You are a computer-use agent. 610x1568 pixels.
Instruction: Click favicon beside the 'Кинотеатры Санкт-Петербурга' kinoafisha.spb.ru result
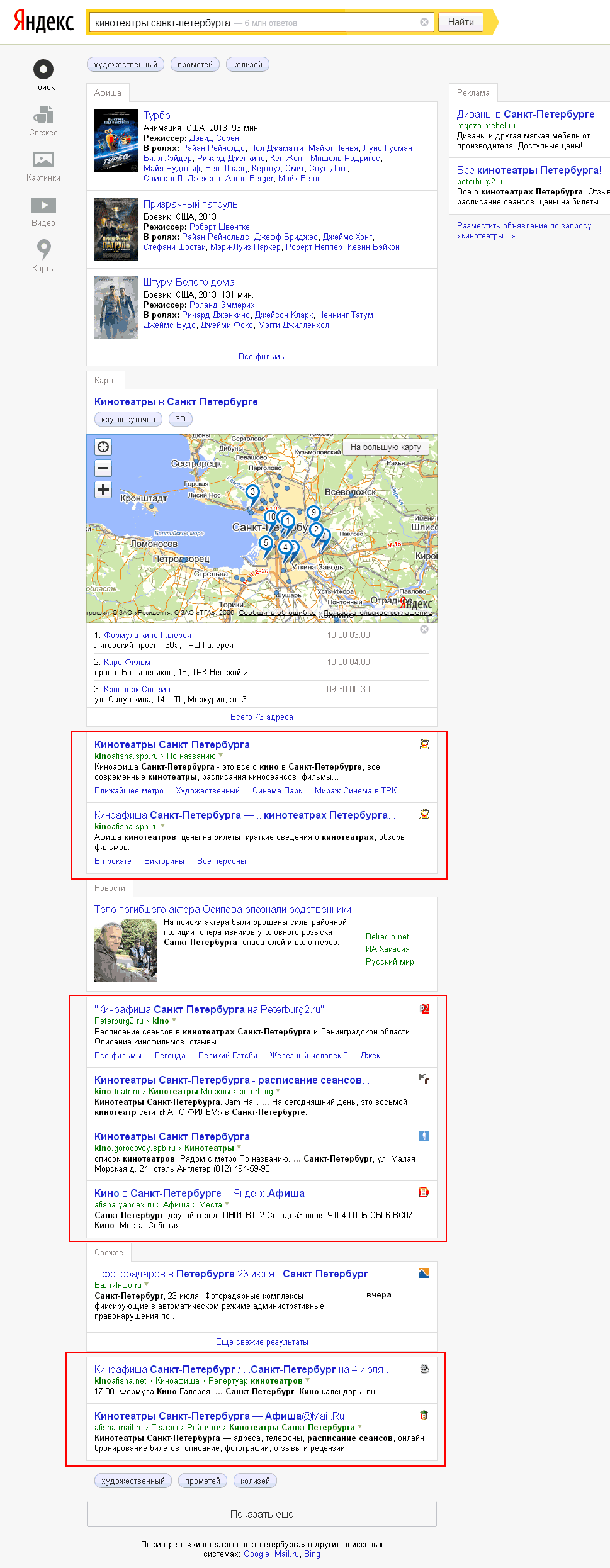(424, 744)
